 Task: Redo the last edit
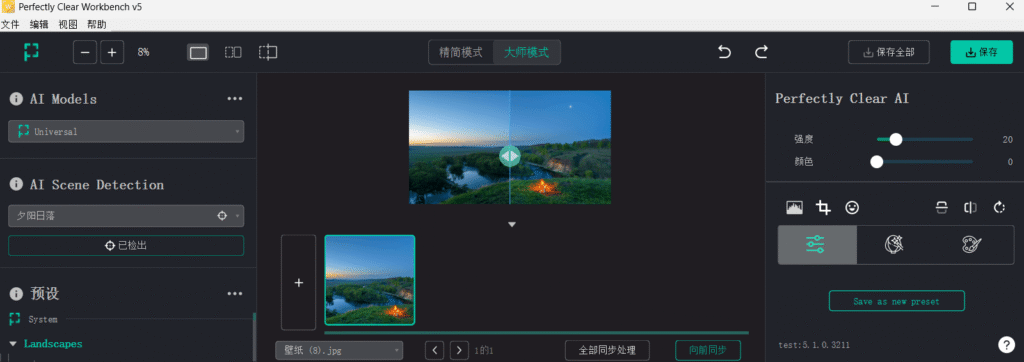[761, 52]
